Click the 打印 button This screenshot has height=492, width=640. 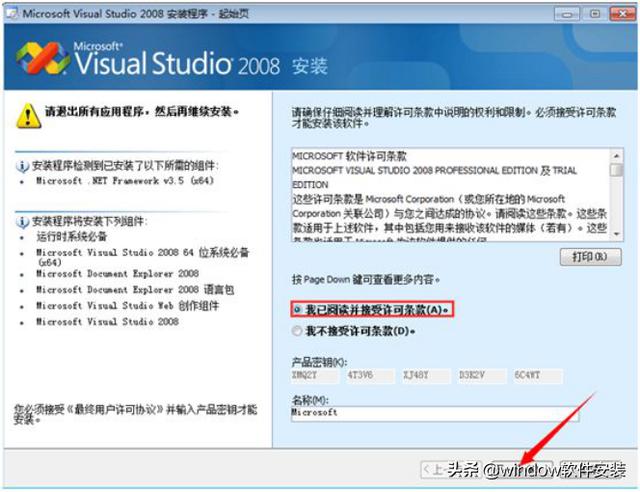coord(590,257)
